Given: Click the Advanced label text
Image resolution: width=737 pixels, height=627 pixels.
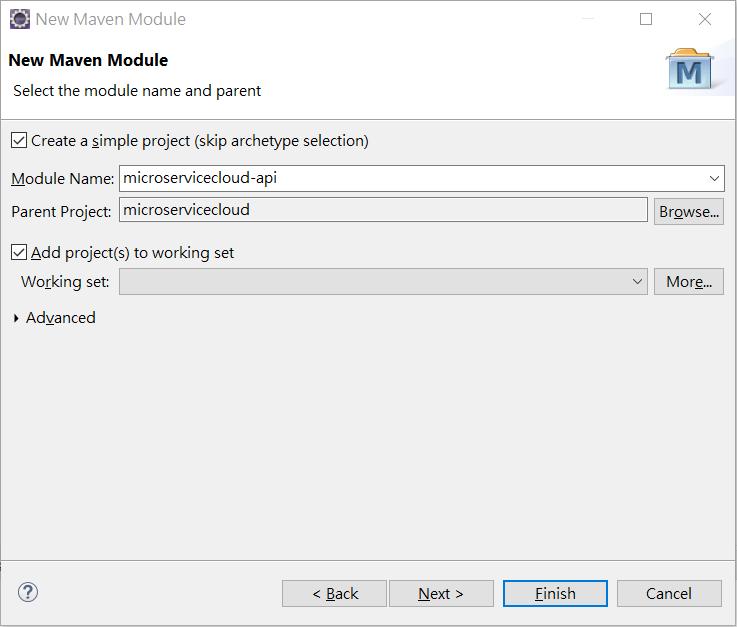Looking at the screenshot, I should point(61,318).
